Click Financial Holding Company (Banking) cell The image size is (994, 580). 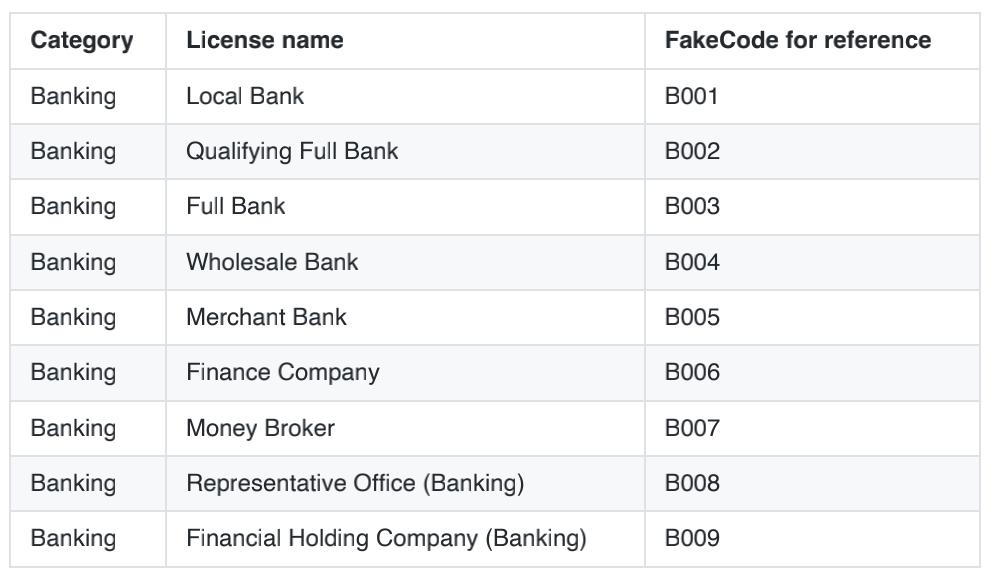pos(386,539)
